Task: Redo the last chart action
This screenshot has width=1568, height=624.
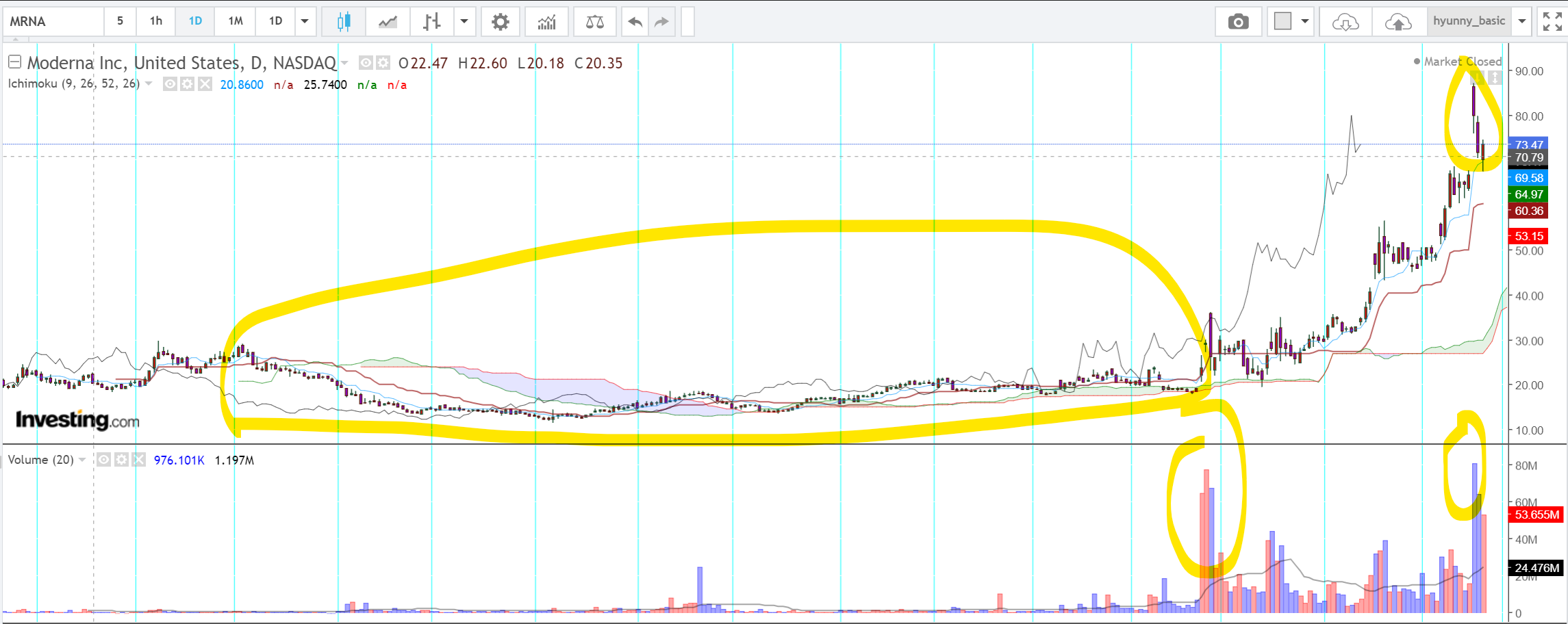Action: tap(661, 22)
